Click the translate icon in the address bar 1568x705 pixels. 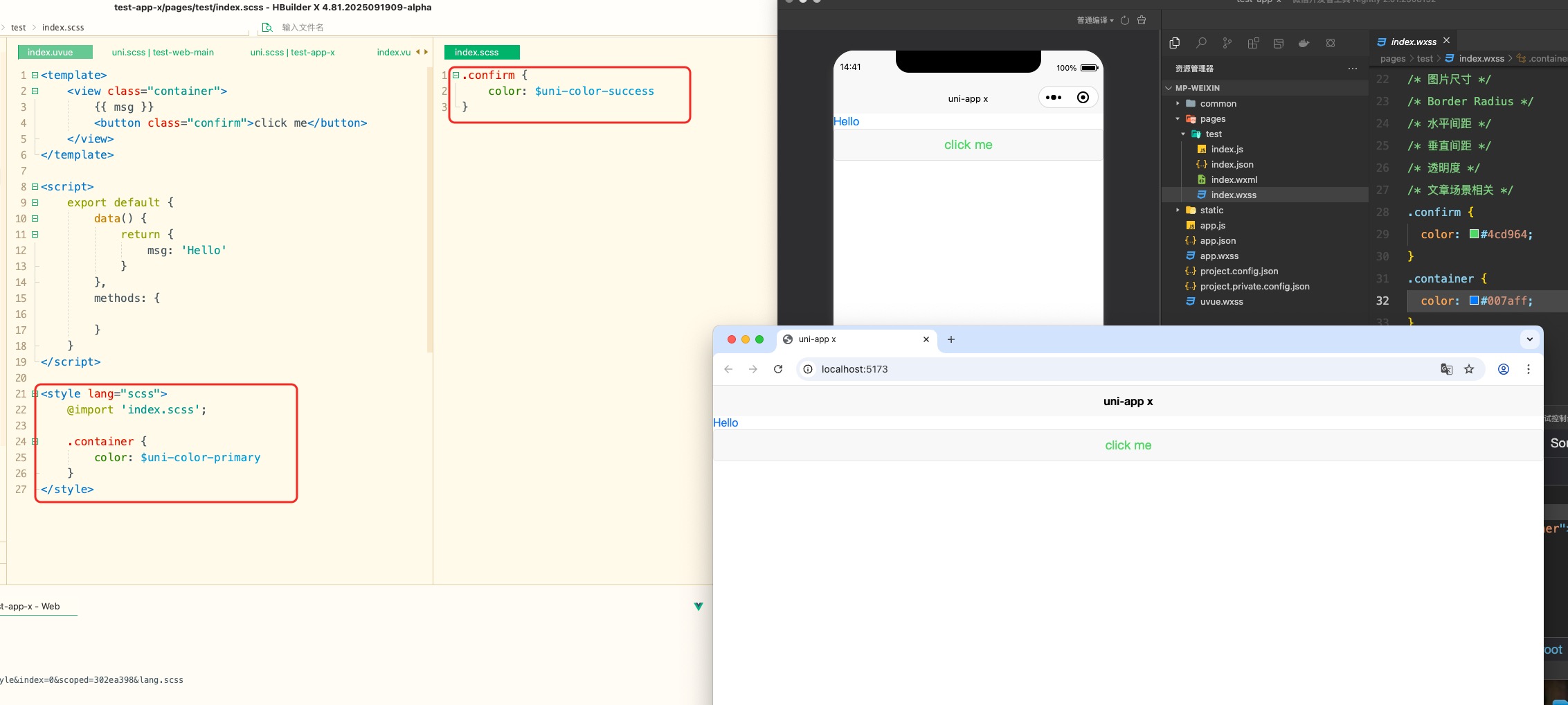click(1446, 369)
